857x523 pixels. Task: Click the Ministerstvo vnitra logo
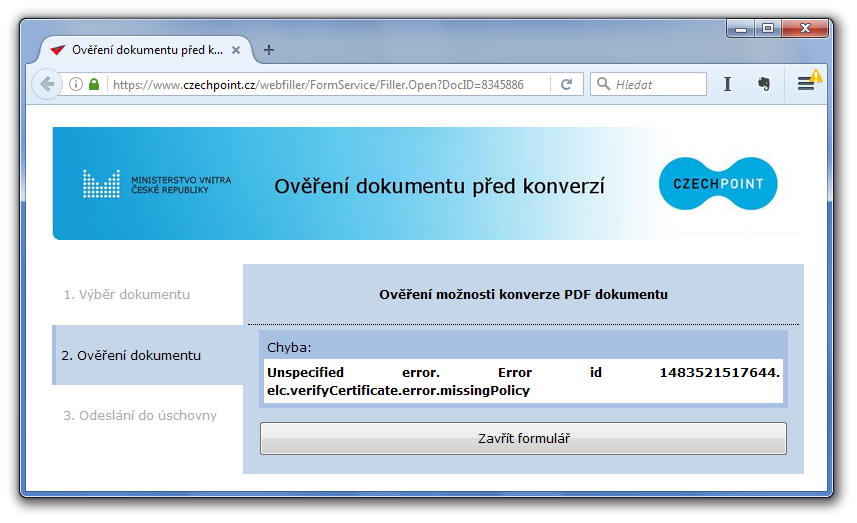click(157, 184)
